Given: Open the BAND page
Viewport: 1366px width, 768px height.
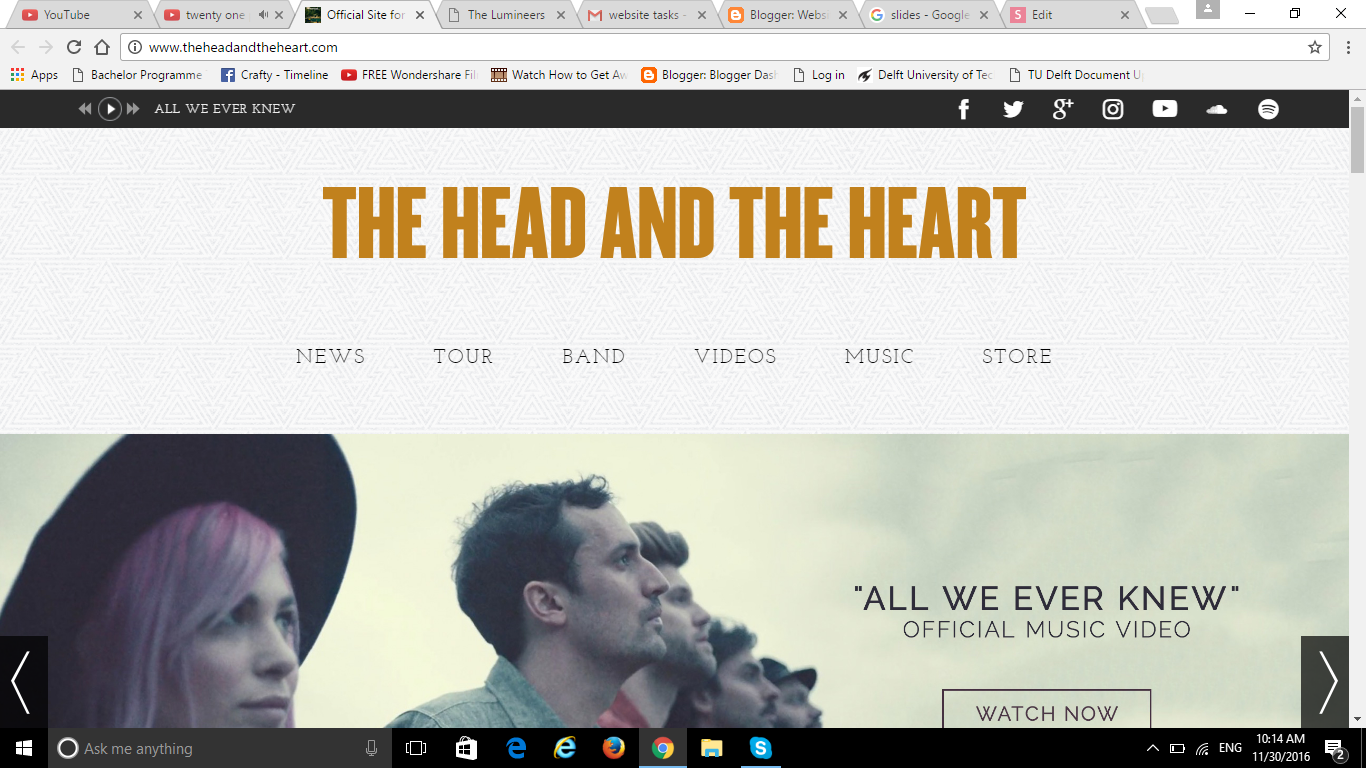Looking at the screenshot, I should [x=594, y=357].
